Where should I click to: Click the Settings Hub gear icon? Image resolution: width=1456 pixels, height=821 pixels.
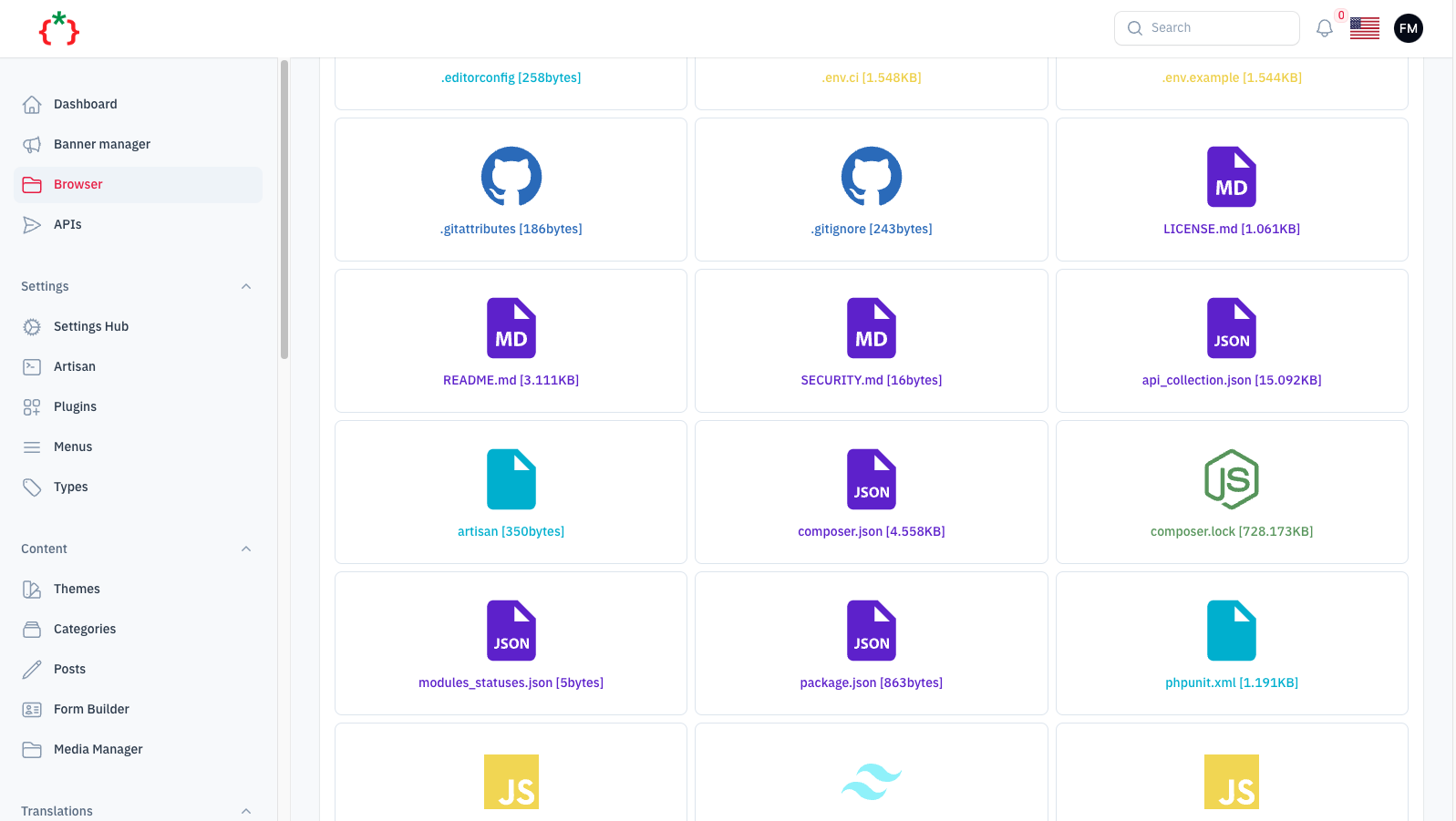click(32, 326)
